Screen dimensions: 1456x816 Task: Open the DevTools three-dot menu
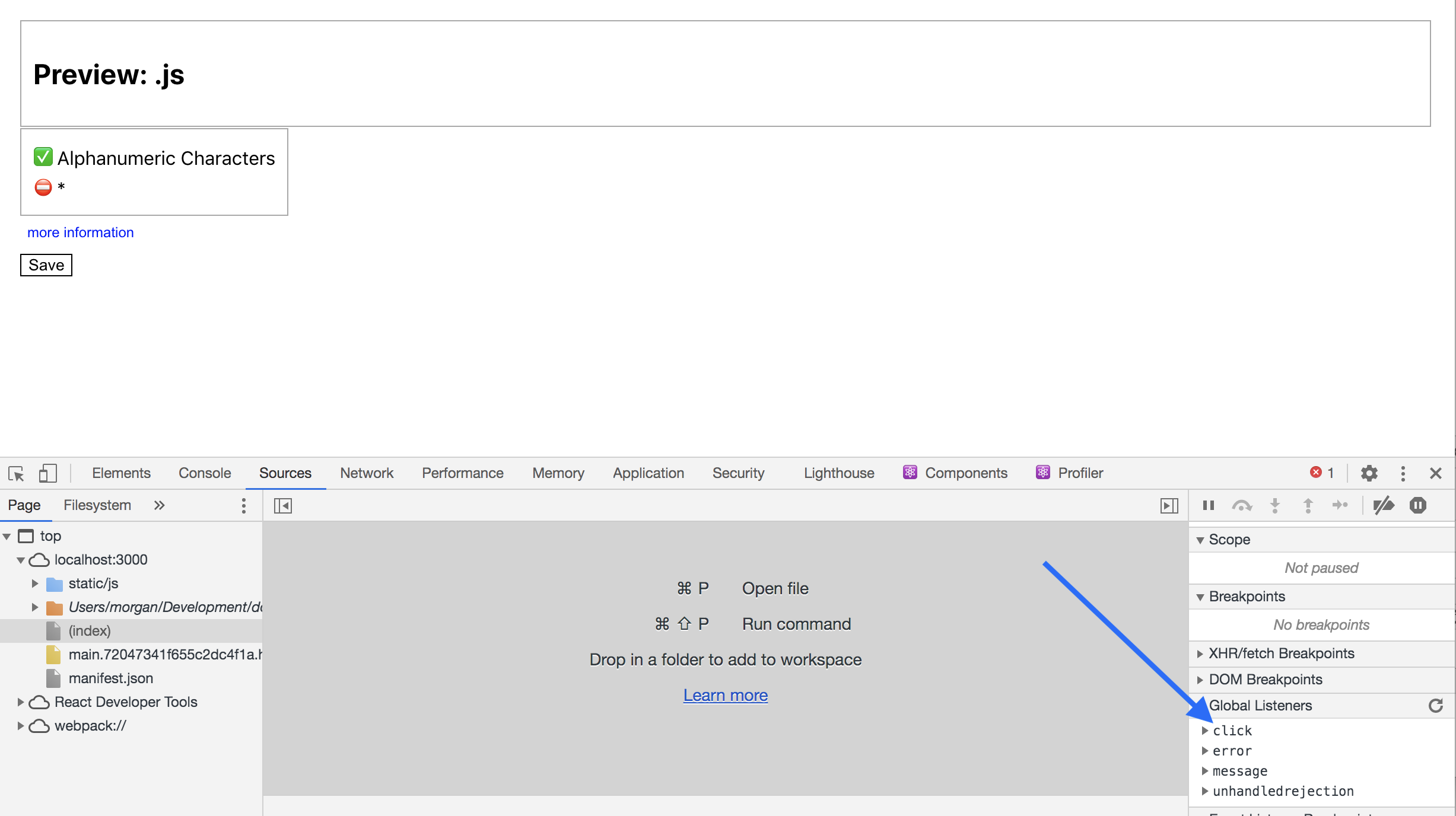pyautogui.click(x=1403, y=473)
